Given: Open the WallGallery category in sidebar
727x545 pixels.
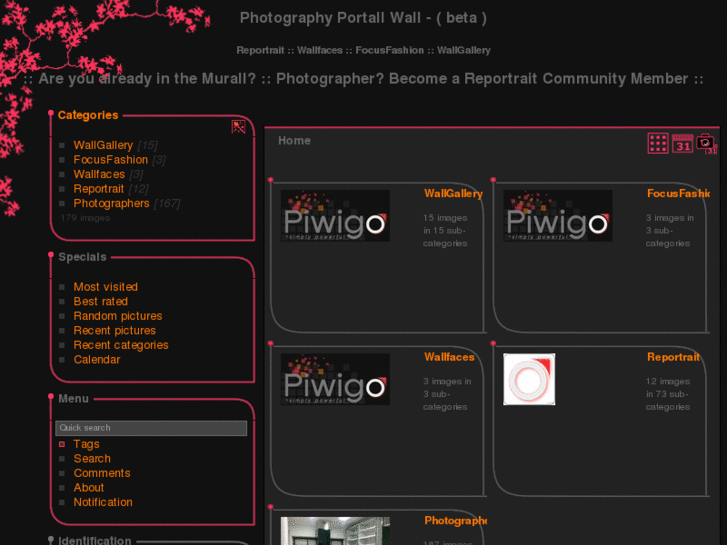Looking at the screenshot, I should 103,145.
